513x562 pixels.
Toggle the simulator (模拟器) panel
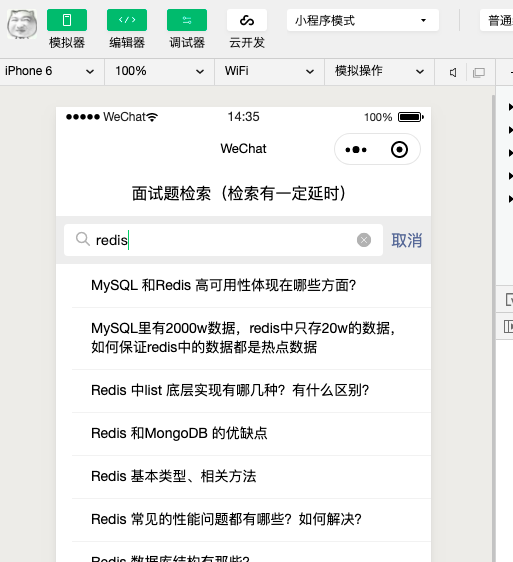click(x=67, y=20)
